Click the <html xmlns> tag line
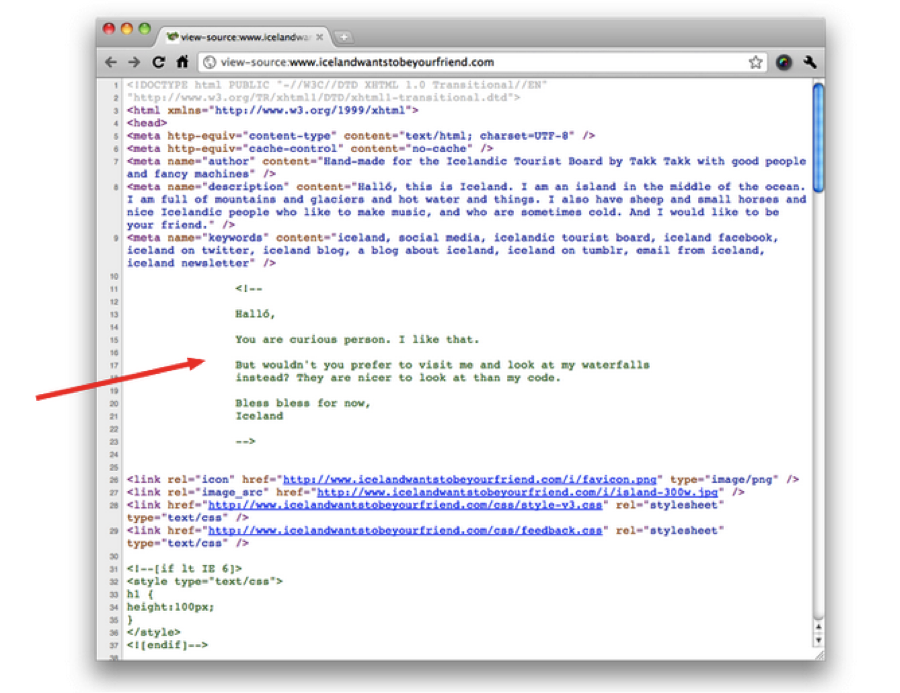This screenshot has height=693, width=900. click(273, 110)
